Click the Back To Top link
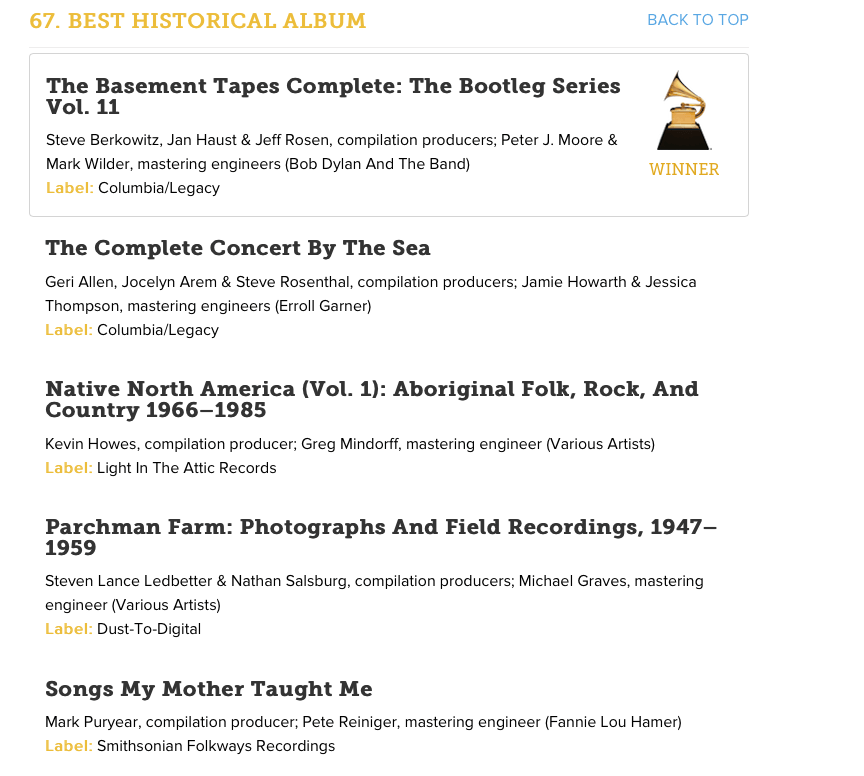Screen dimensions: 864x776 [x=698, y=20]
